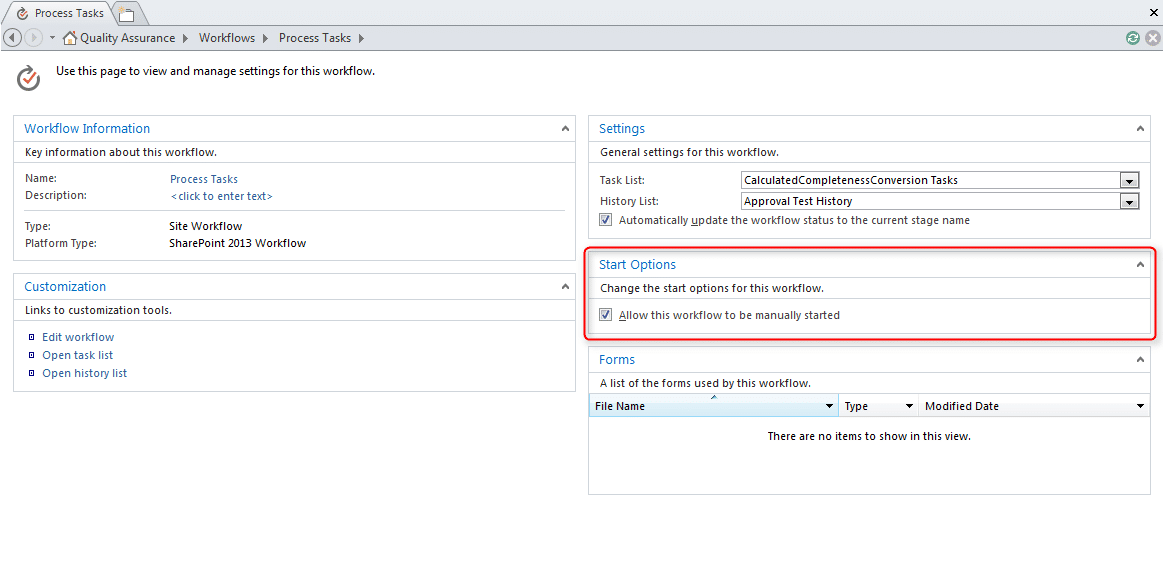Click the back navigation arrow icon
The height and width of the screenshot is (563, 1163).
coord(13,38)
